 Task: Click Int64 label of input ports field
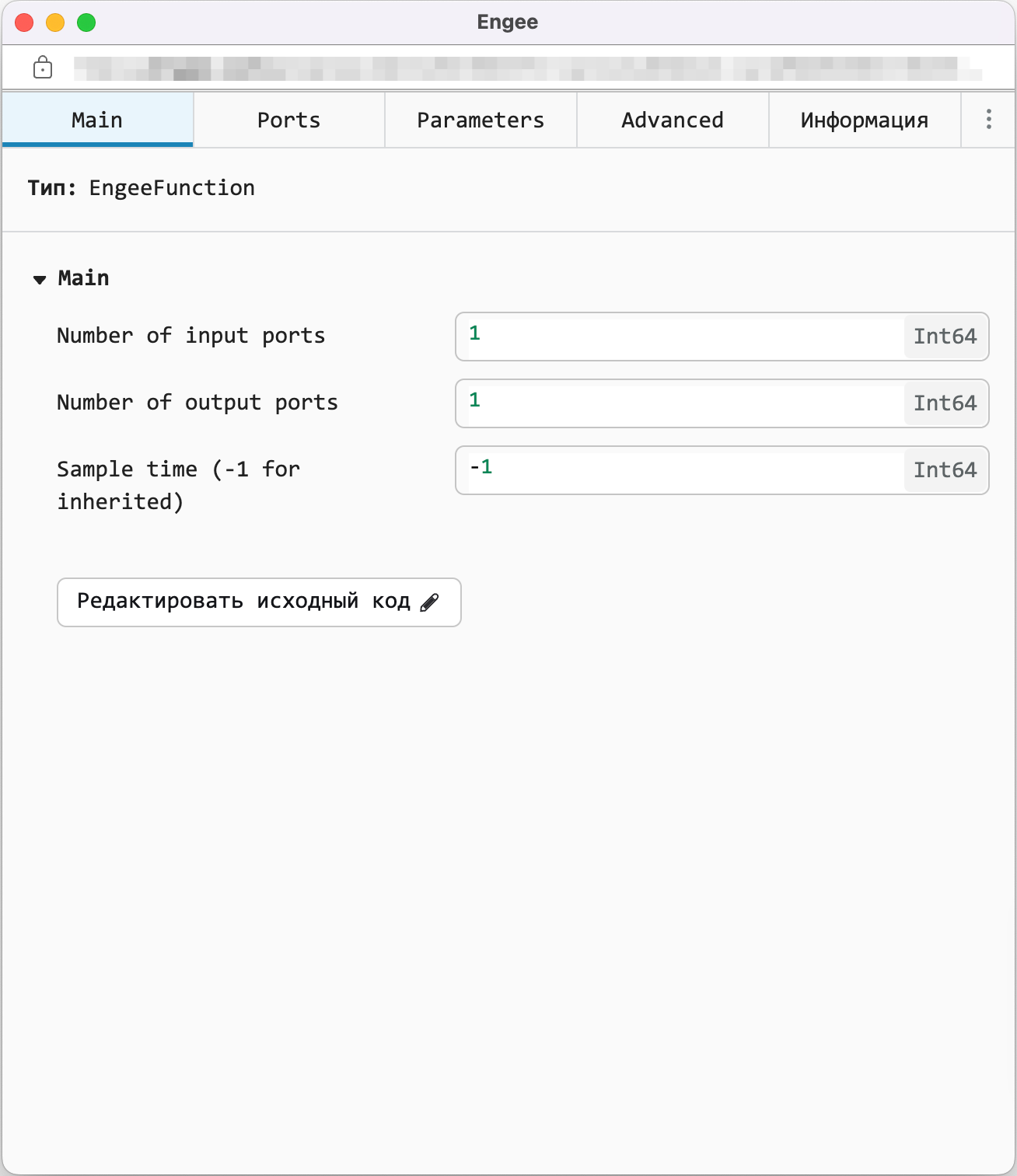coord(945,337)
